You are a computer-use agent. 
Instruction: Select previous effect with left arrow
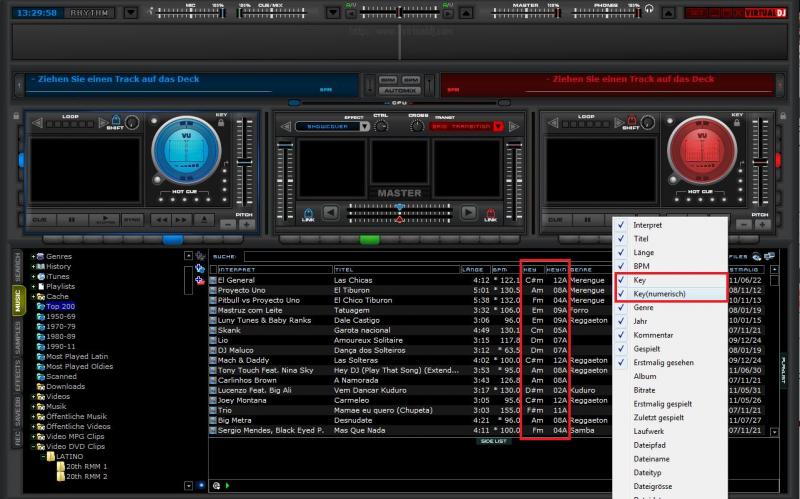[286, 126]
